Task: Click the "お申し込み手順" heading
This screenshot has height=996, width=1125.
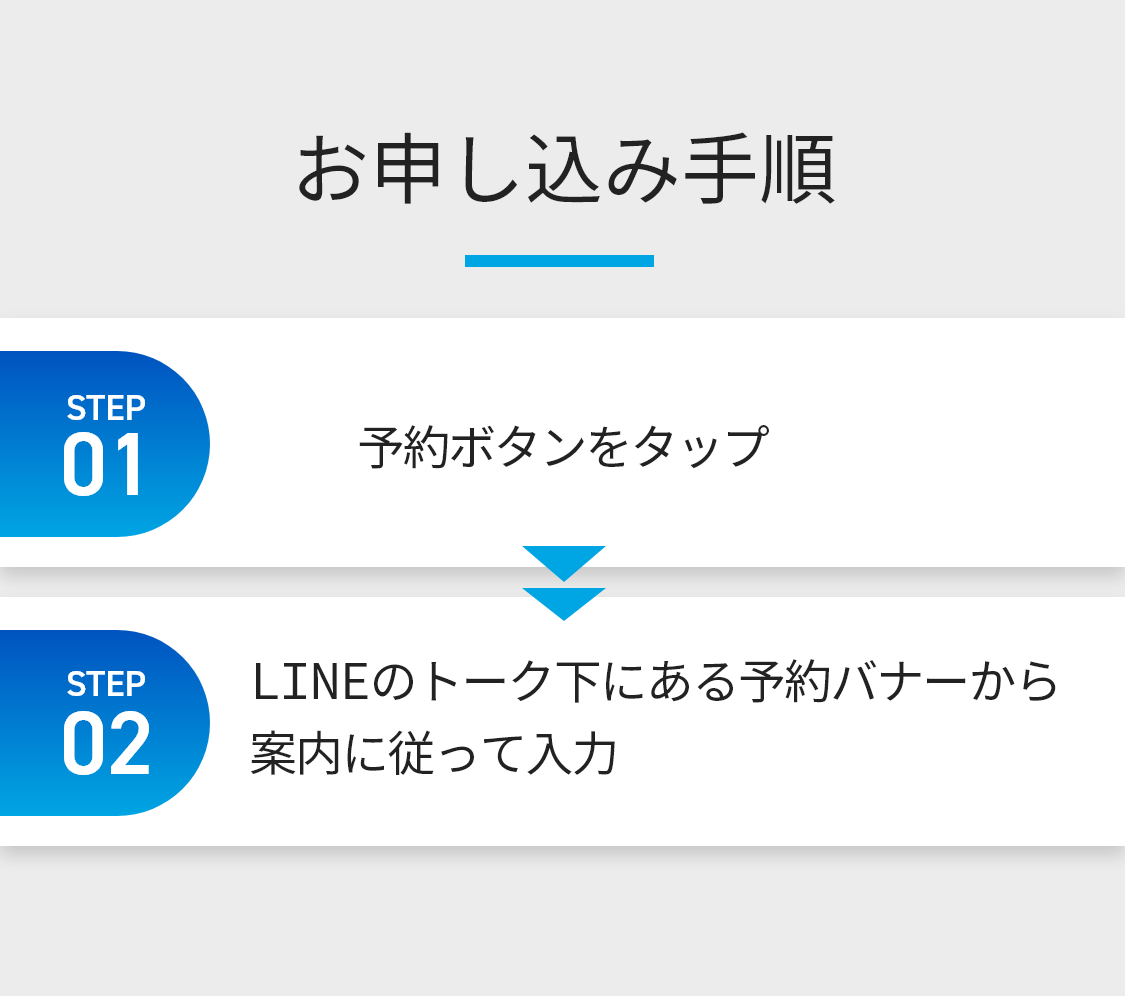Action: point(565,172)
